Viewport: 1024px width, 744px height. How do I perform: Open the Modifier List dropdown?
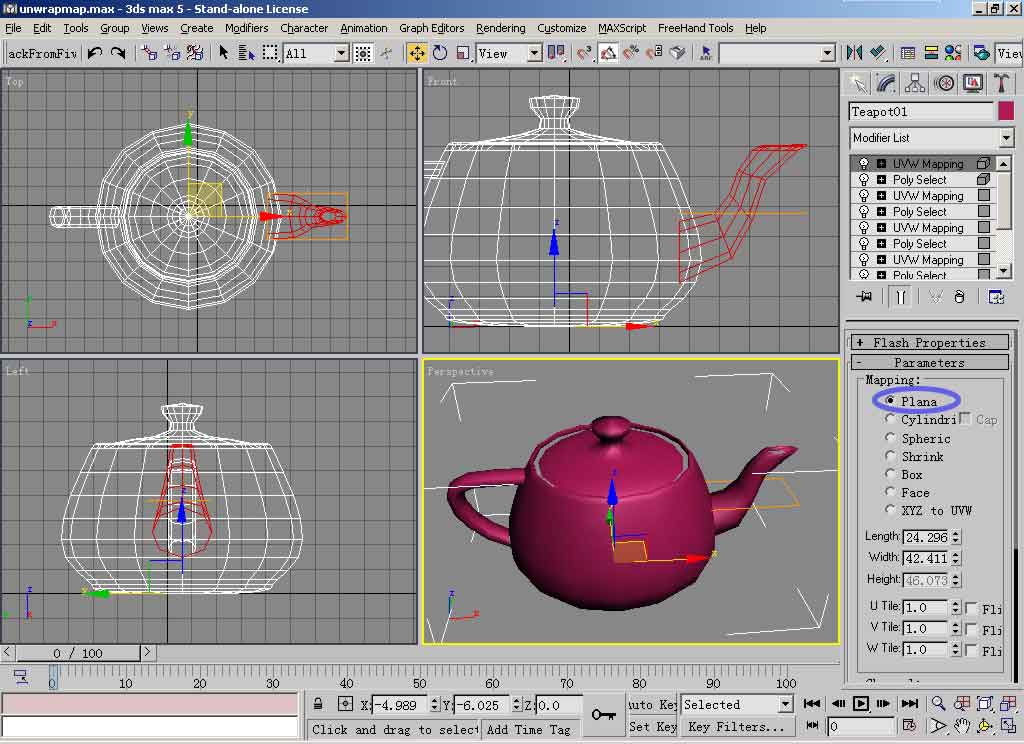[1006, 138]
